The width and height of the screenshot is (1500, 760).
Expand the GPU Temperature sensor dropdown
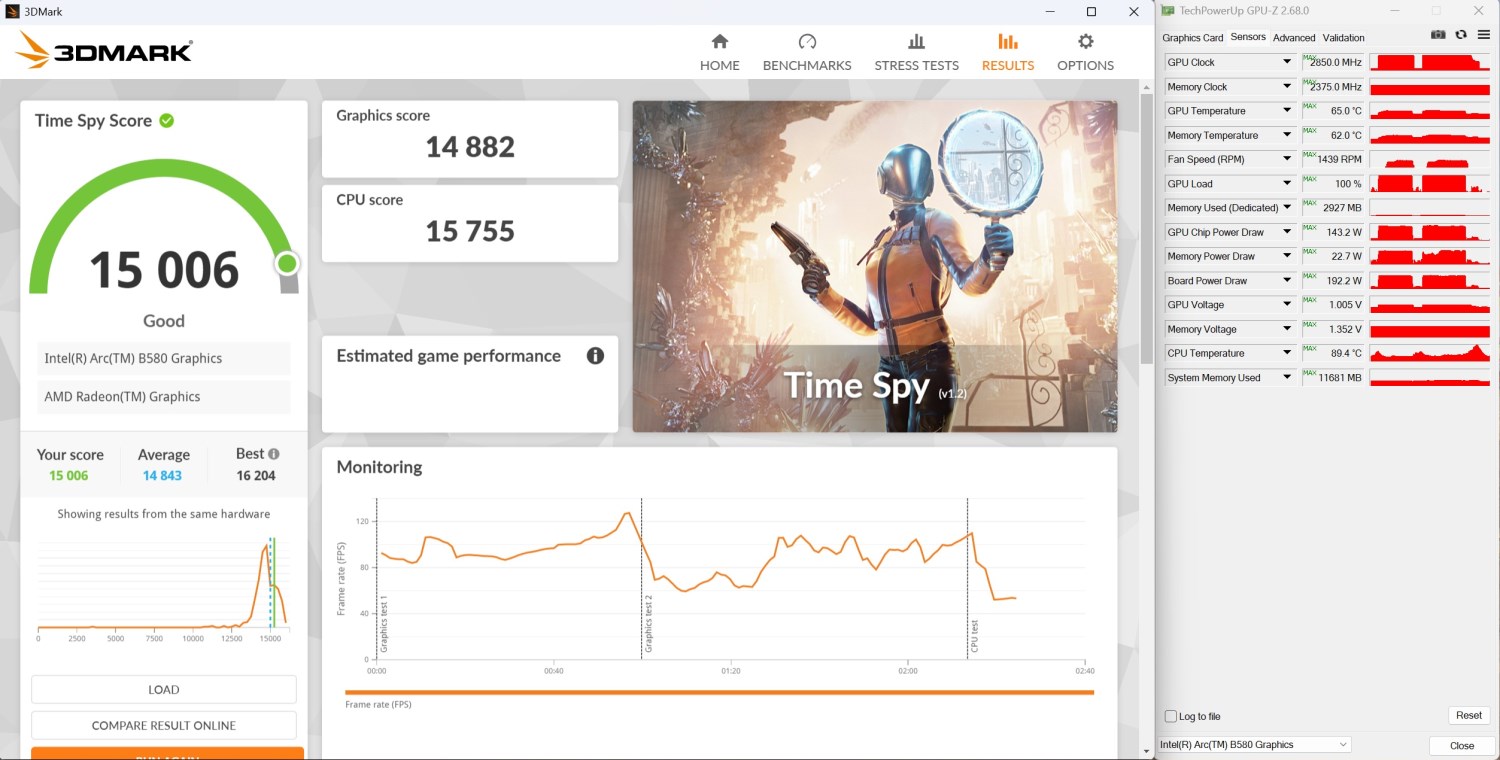tap(1287, 111)
